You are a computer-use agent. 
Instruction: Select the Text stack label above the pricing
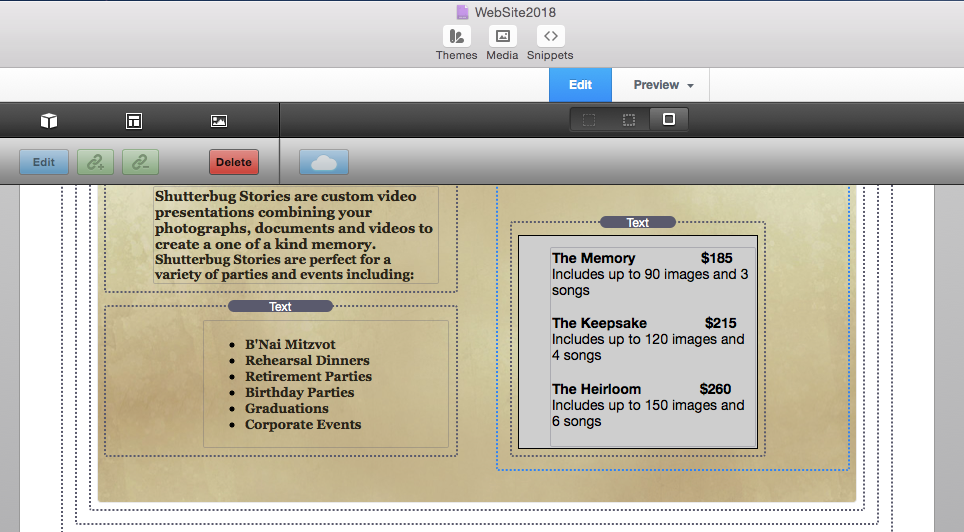(x=638, y=222)
